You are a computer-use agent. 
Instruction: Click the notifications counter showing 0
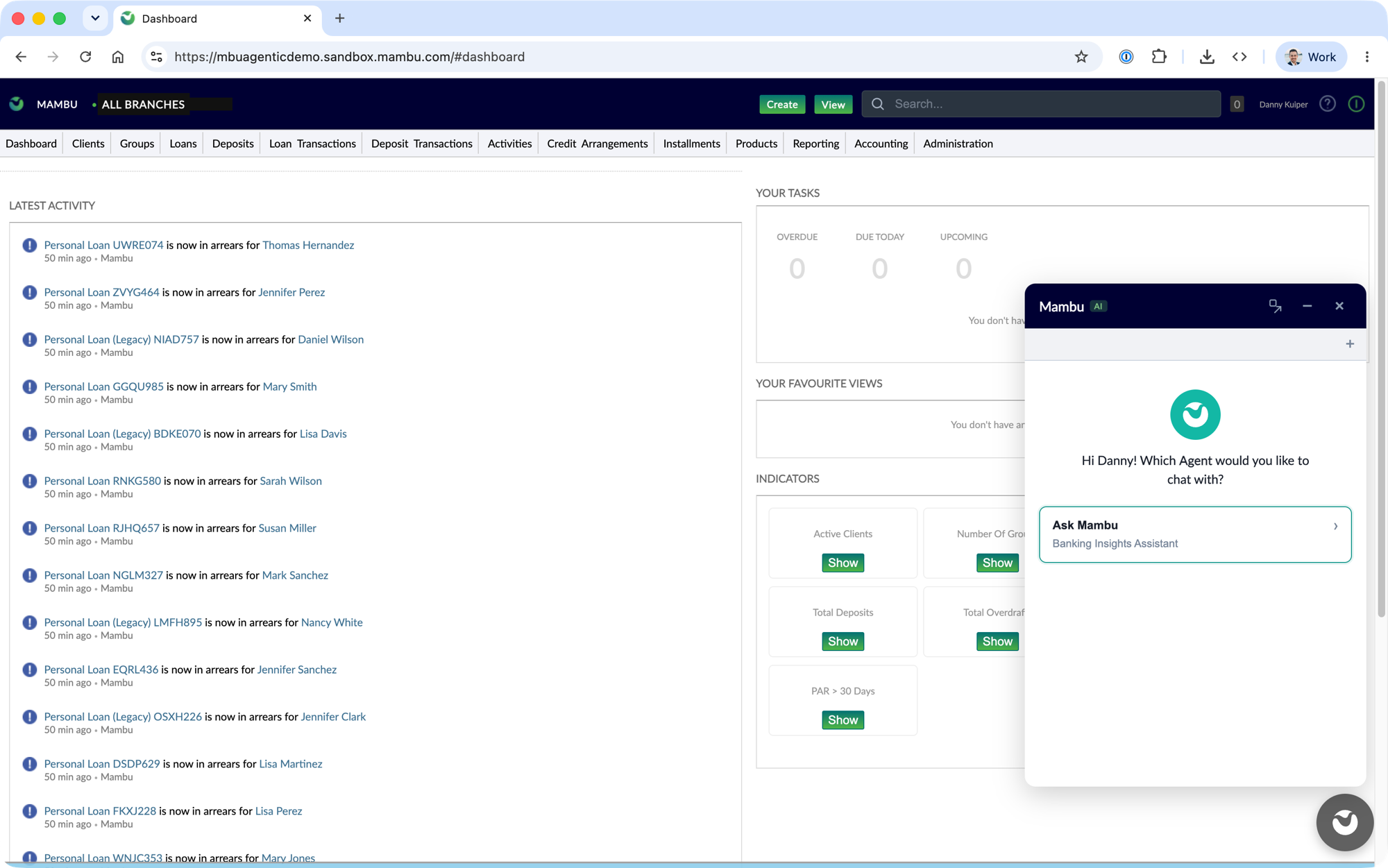pyautogui.click(x=1237, y=104)
